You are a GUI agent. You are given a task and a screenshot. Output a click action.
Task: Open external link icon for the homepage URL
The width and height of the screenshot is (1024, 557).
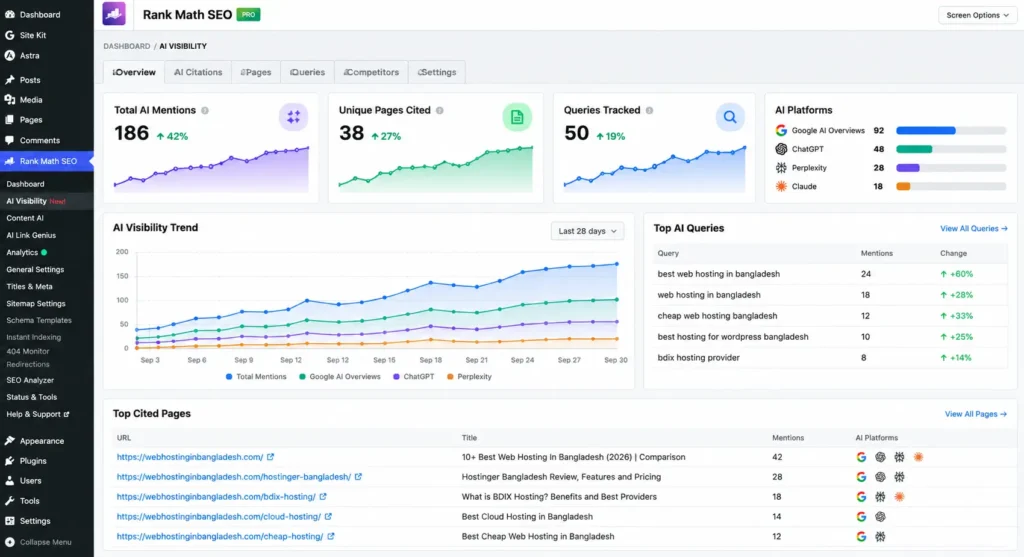point(270,457)
